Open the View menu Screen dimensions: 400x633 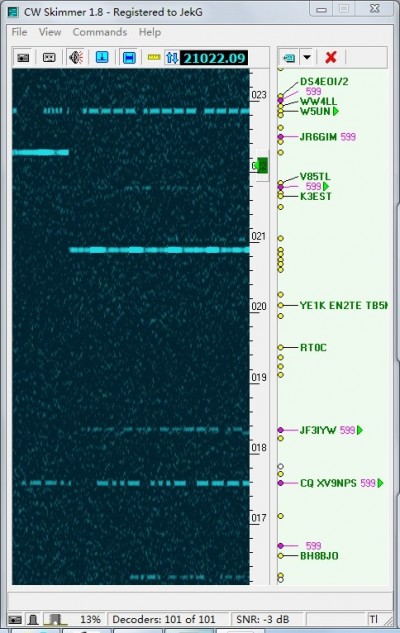point(50,32)
